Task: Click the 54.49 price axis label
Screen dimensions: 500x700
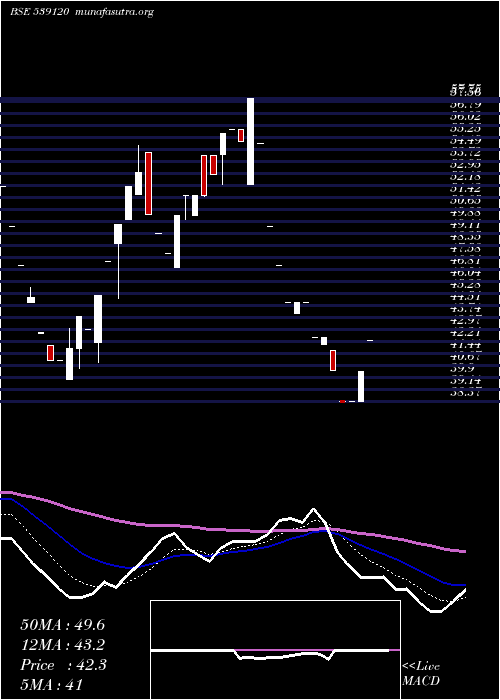Action: click(465, 141)
